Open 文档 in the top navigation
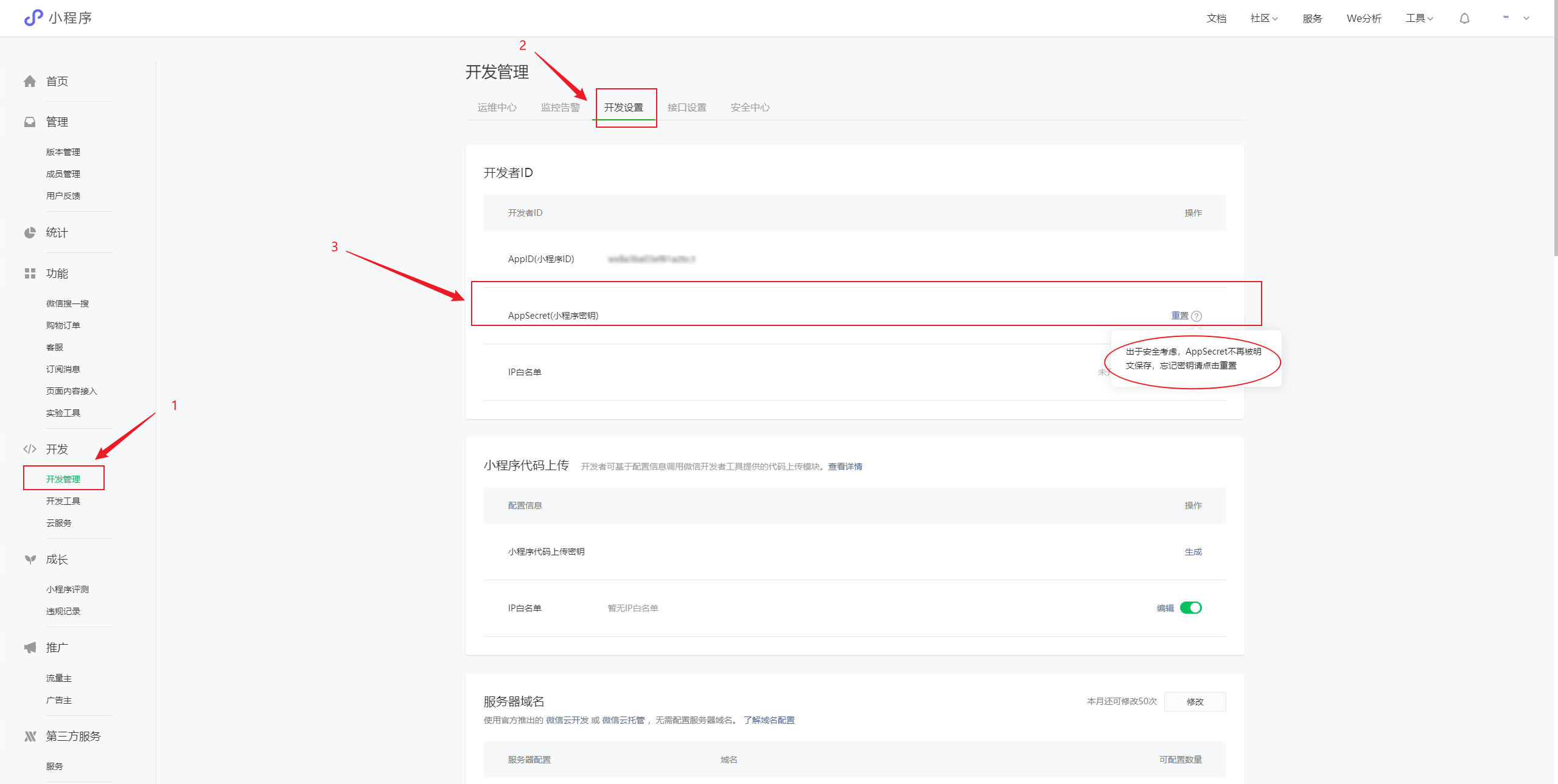 [x=1217, y=18]
